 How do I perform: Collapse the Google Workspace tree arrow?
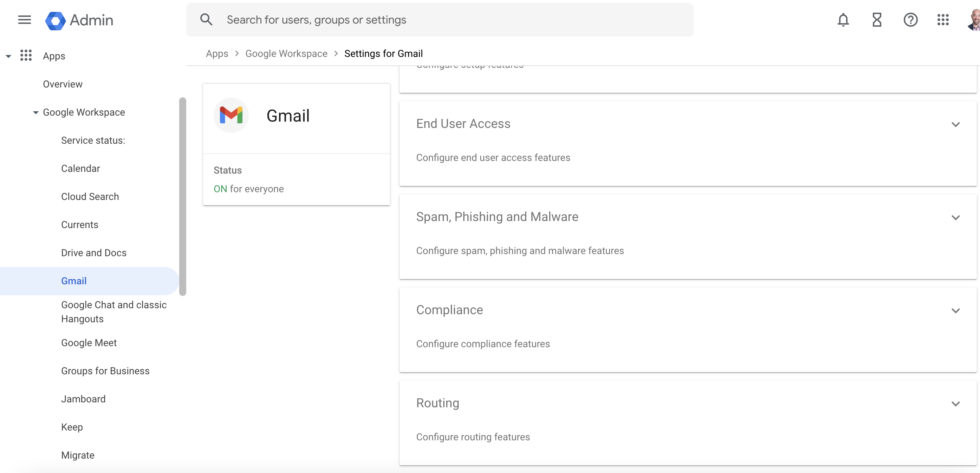(x=36, y=112)
